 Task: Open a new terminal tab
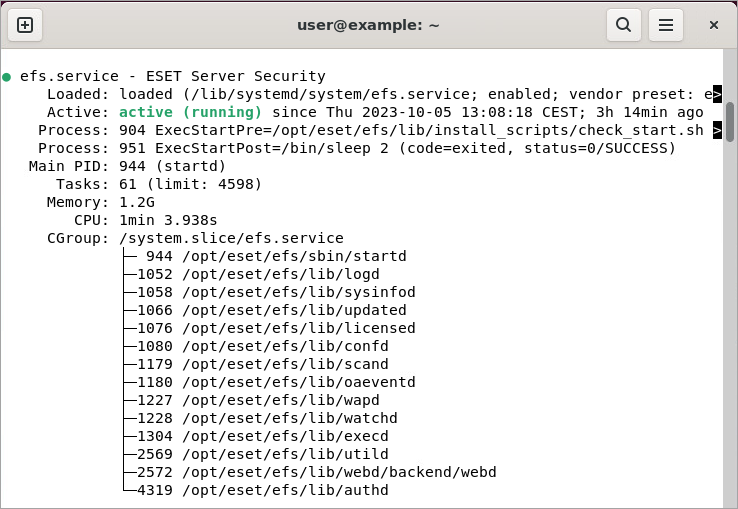click(25, 25)
